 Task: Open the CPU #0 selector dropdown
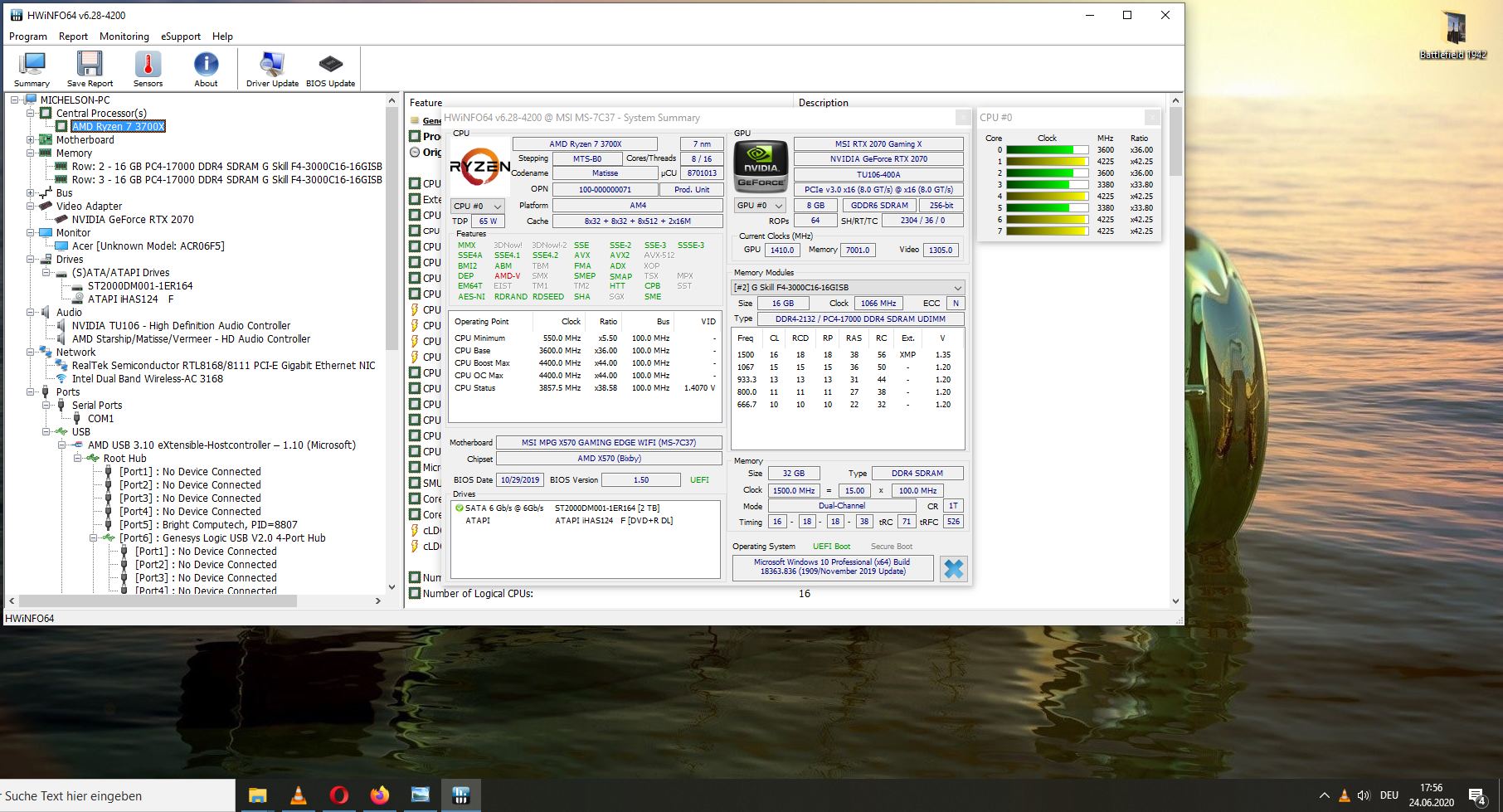click(478, 206)
